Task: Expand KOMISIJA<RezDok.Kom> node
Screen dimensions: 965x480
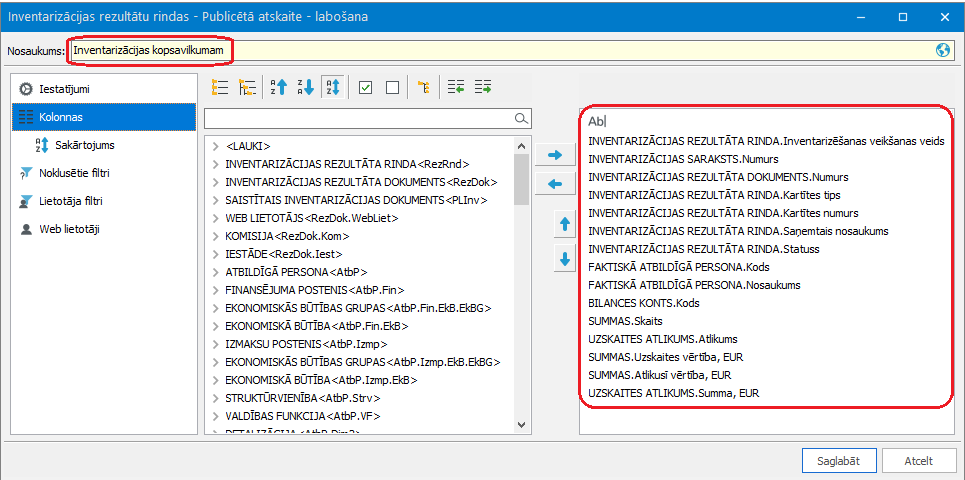Action: [215, 236]
